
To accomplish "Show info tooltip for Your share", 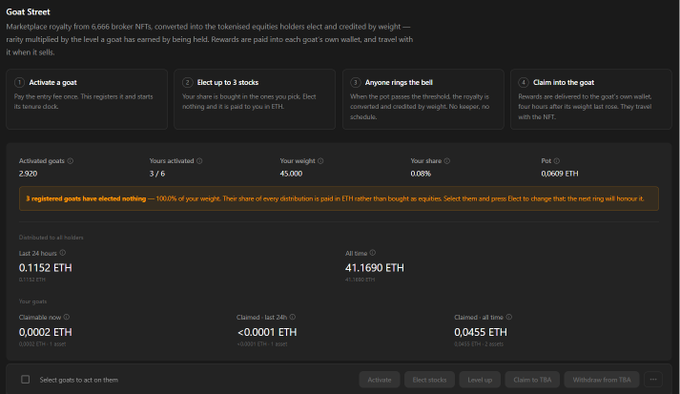I will 447,161.
